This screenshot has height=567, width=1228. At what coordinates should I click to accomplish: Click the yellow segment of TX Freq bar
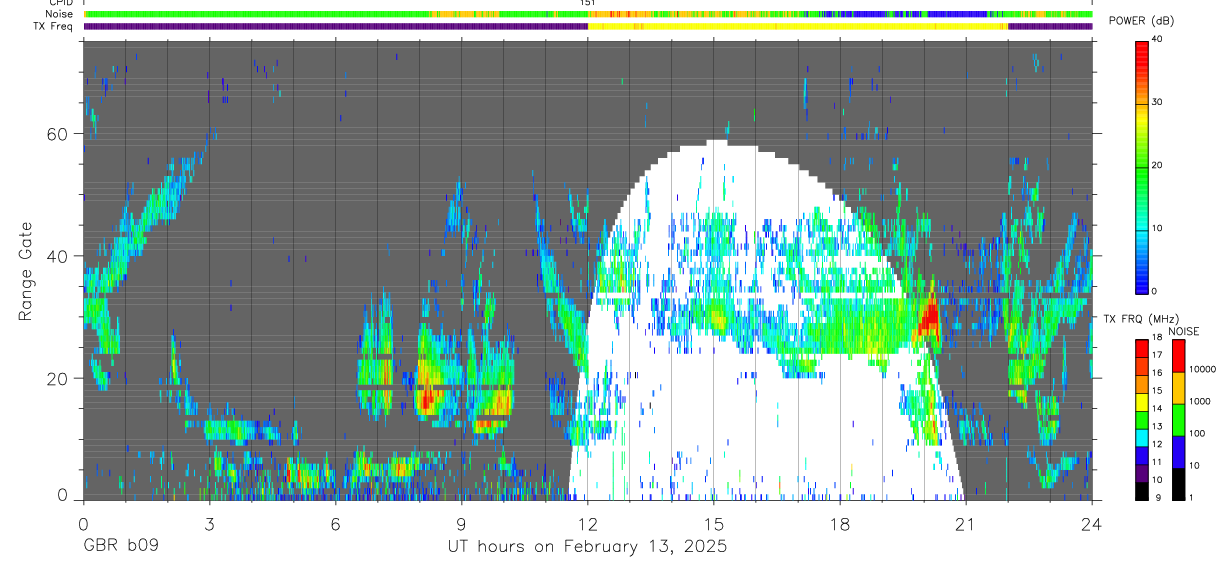click(x=798, y=26)
